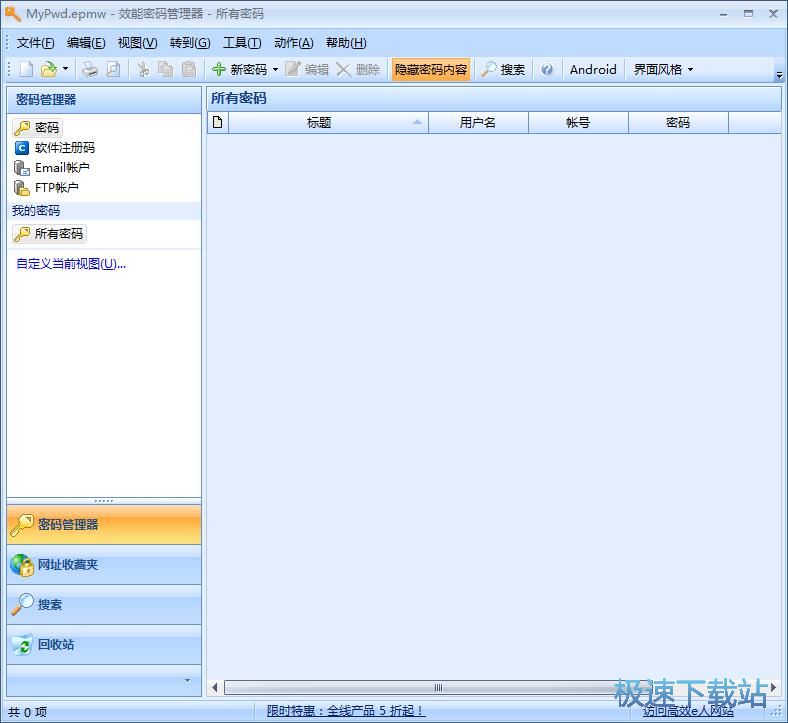Screen dimensions: 788x723
Task: Expand the open folder dropdown arrow
Action: (65, 70)
